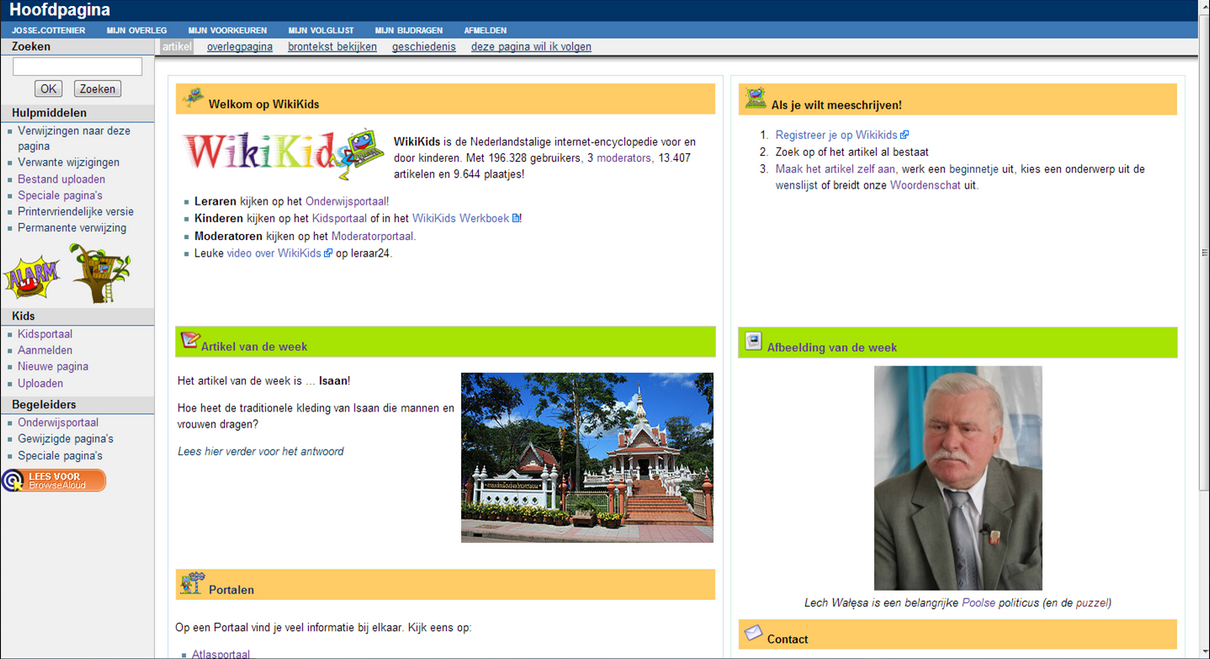The width and height of the screenshot is (1210, 659).
Task: Open Kidsportaal sidebar link
Action: (x=45, y=334)
